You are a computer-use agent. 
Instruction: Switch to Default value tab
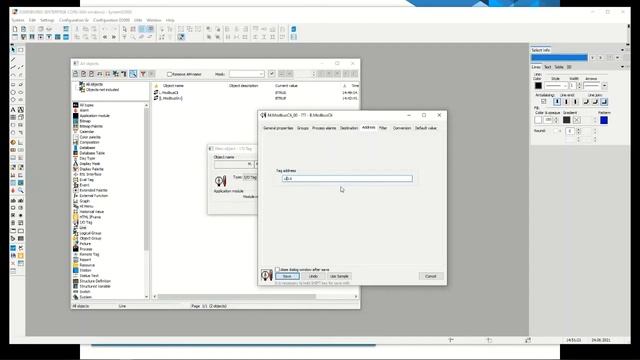click(426, 128)
